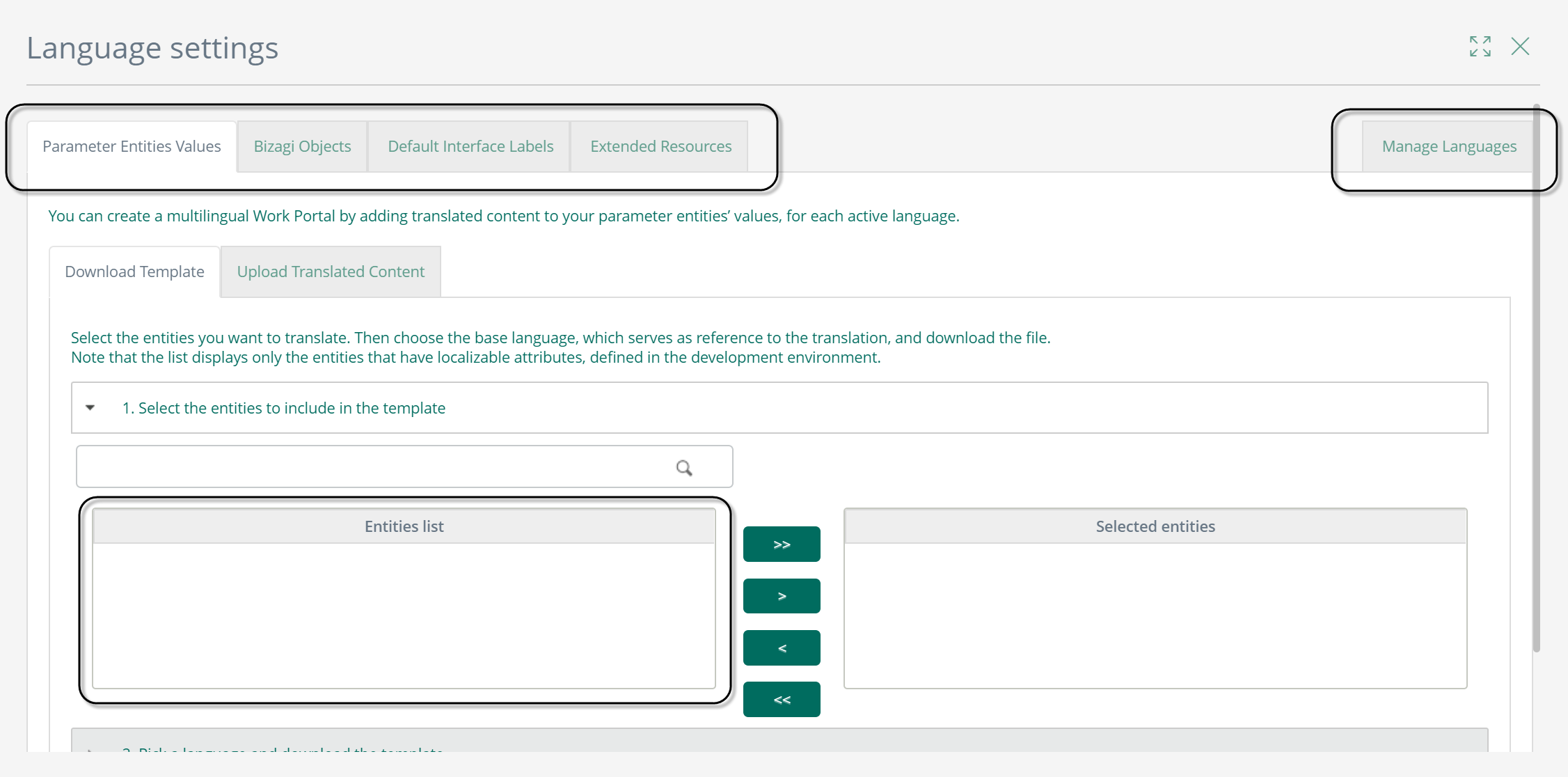Click the move-selected-left (<) transfer icon
Image resolution: width=1568 pixels, height=777 pixels.
click(781, 648)
